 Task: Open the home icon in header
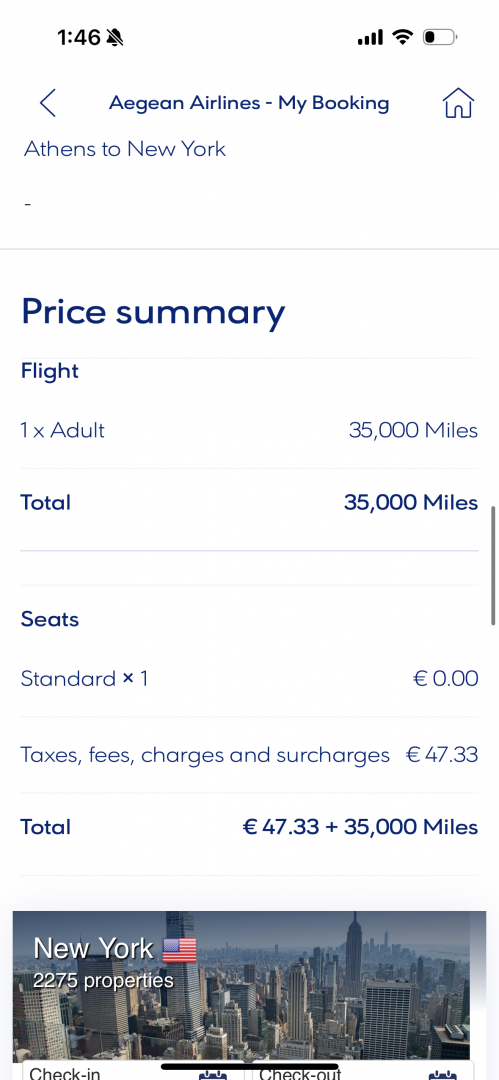[x=458, y=103]
